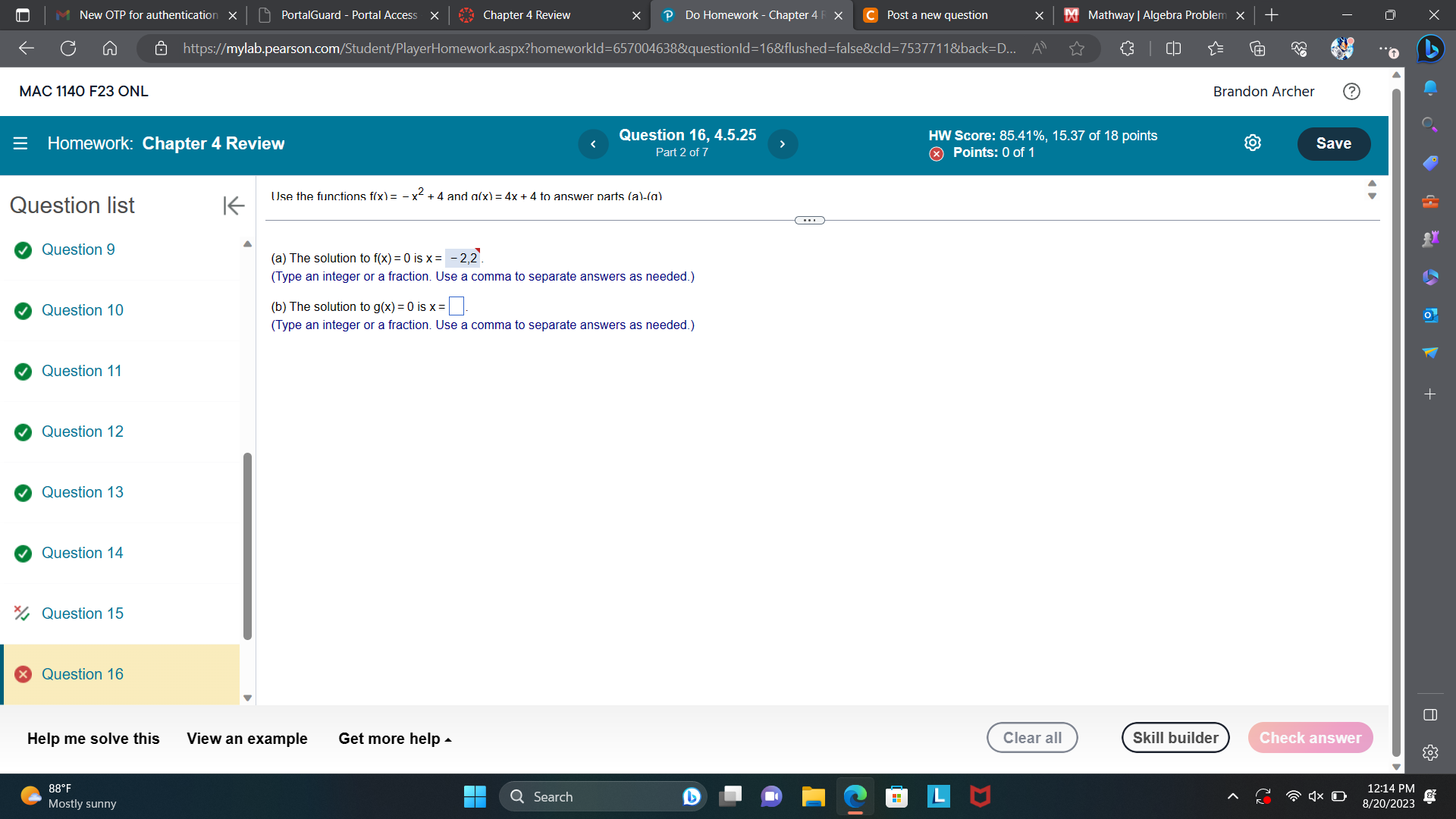Expand the Get more help dropdown
Screen dimensions: 1456x819
point(394,738)
